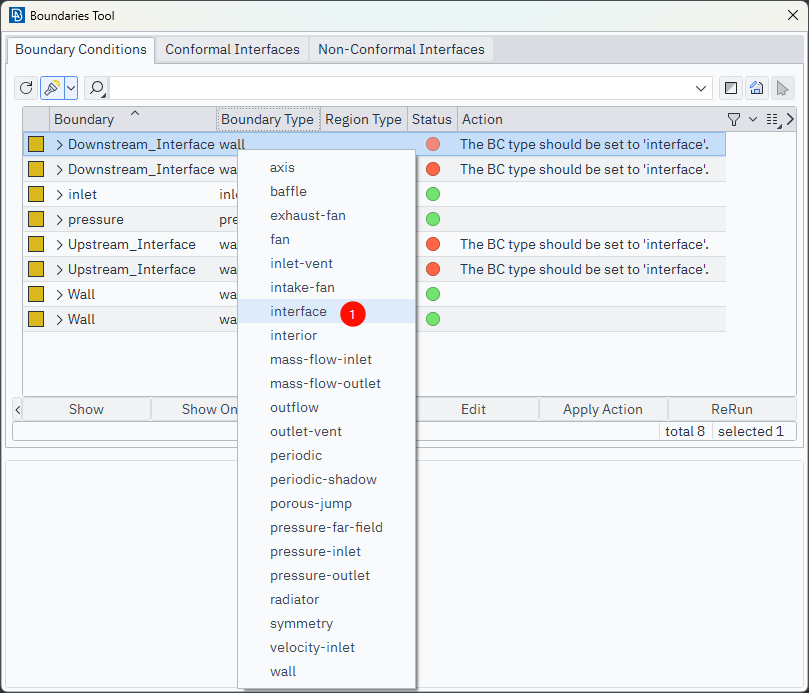
Task: Click the home view icon
Action: click(757, 88)
